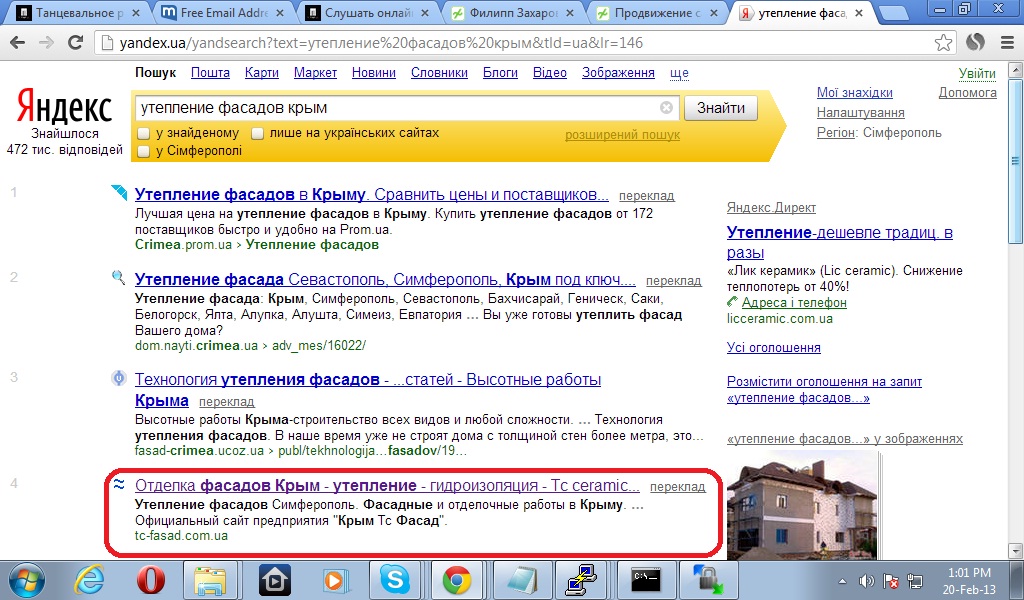This screenshot has height=600, width=1024.
Task: Open Windows Media Player in the taskbar
Action: pyautogui.click(x=335, y=580)
